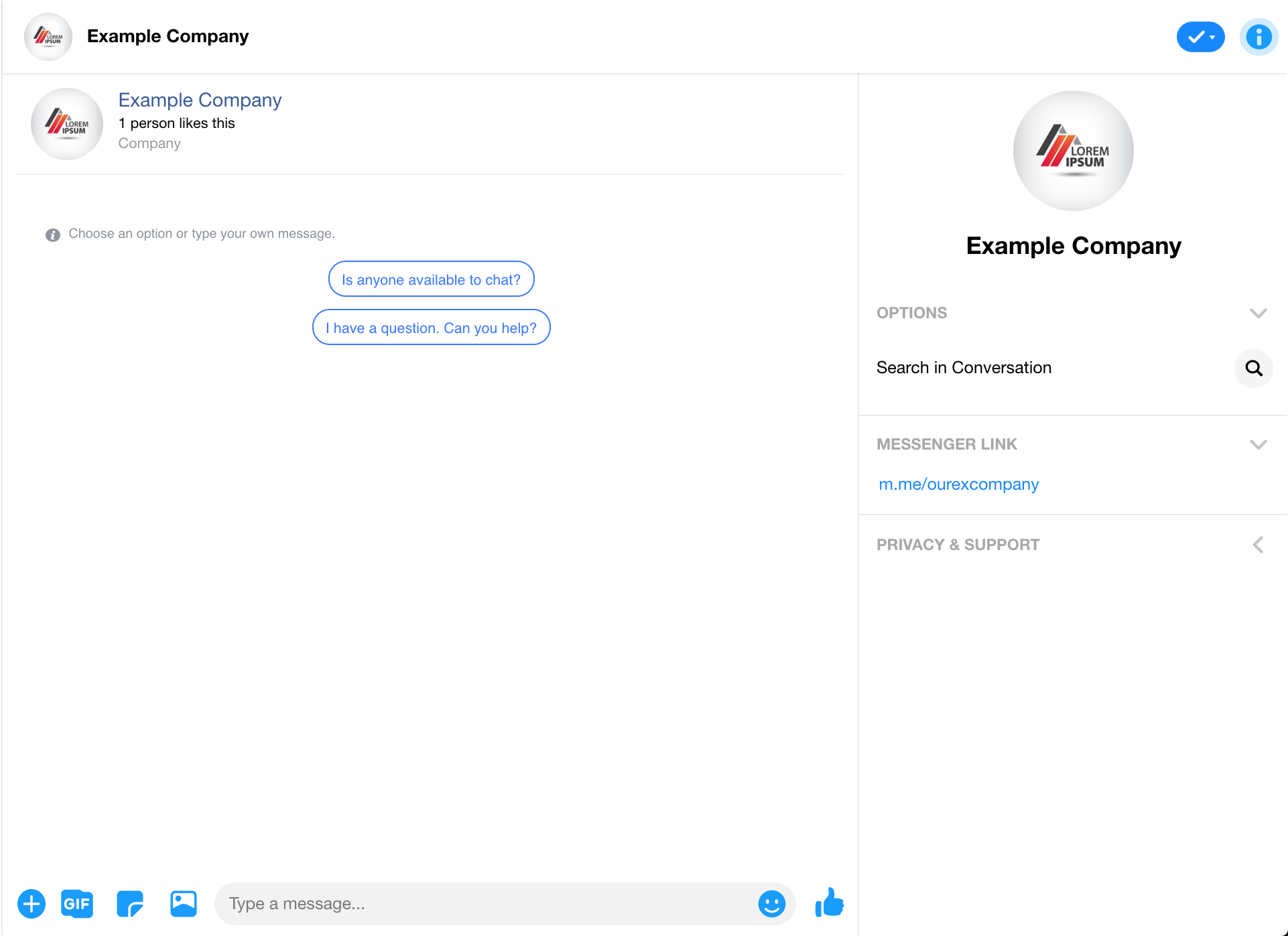Click on Example Company profile name

pos(200,100)
